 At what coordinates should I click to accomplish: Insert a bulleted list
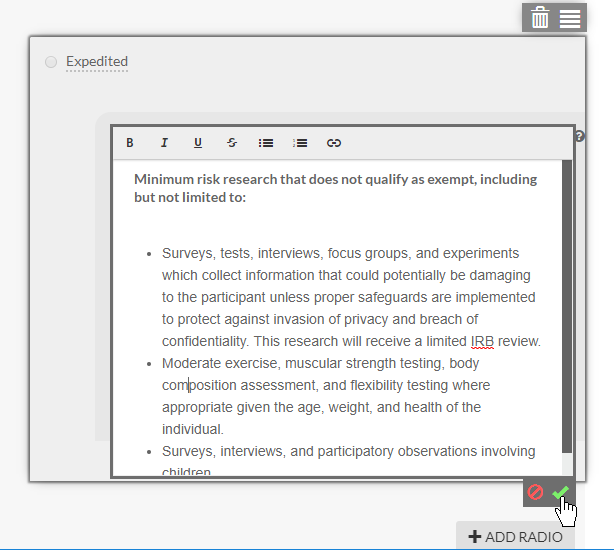pos(266,143)
